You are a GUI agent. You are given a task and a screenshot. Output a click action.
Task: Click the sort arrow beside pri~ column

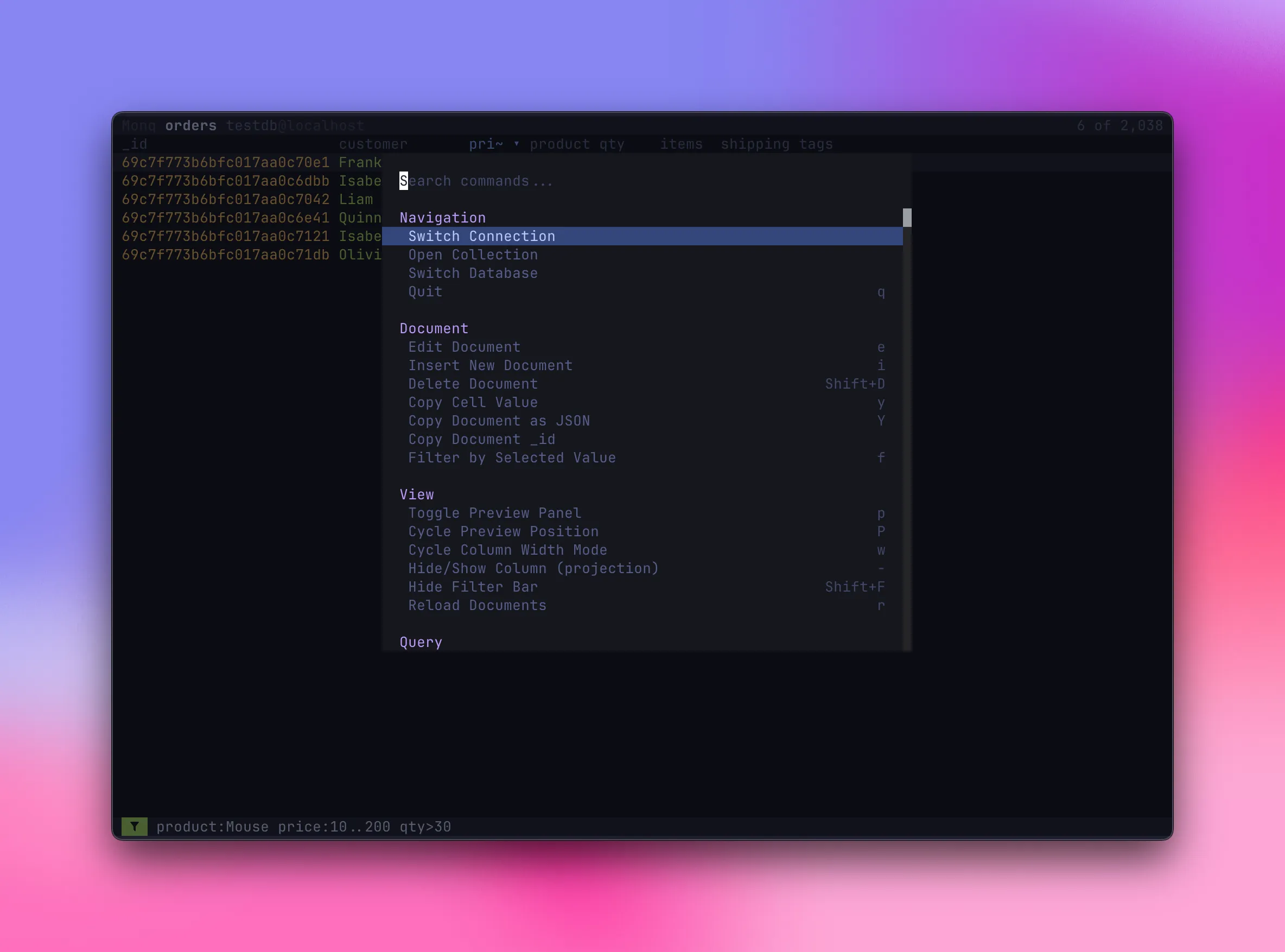pyautogui.click(x=516, y=144)
